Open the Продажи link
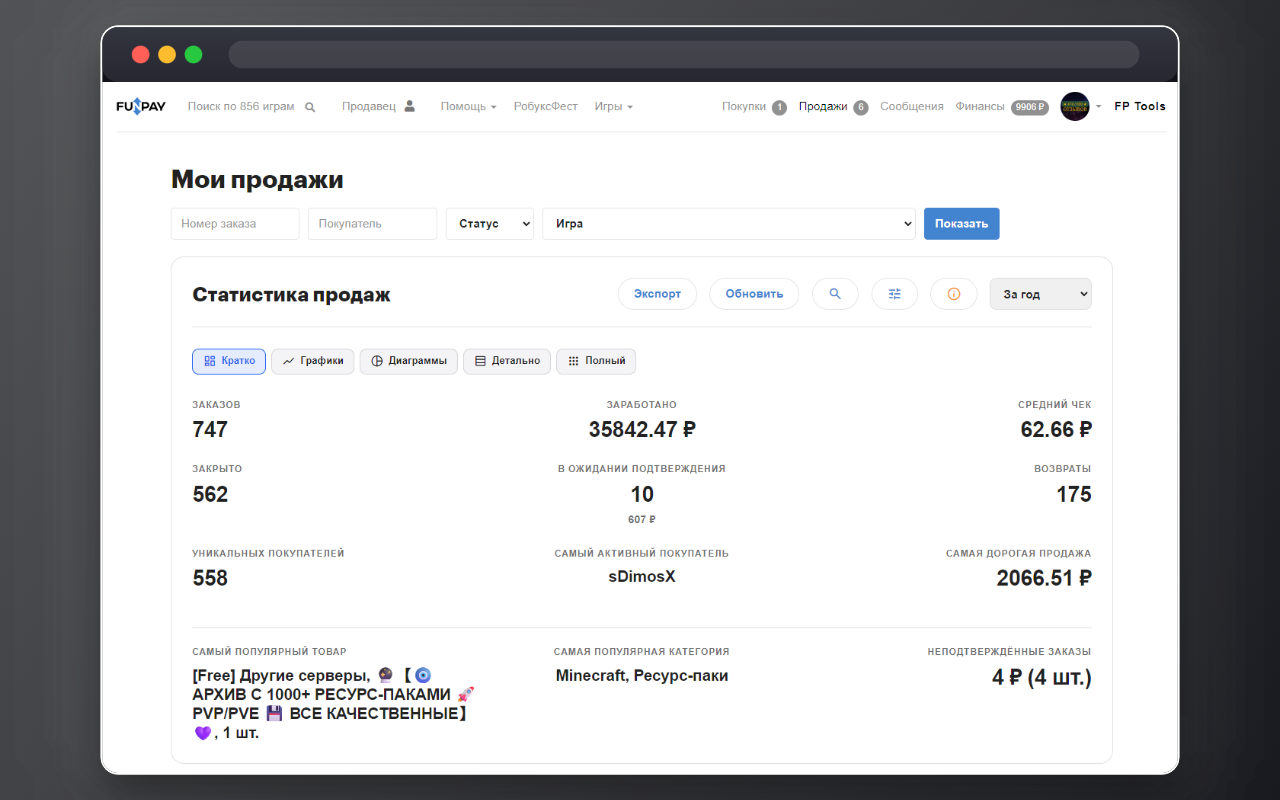1280x800 pixels. point(823,106)
